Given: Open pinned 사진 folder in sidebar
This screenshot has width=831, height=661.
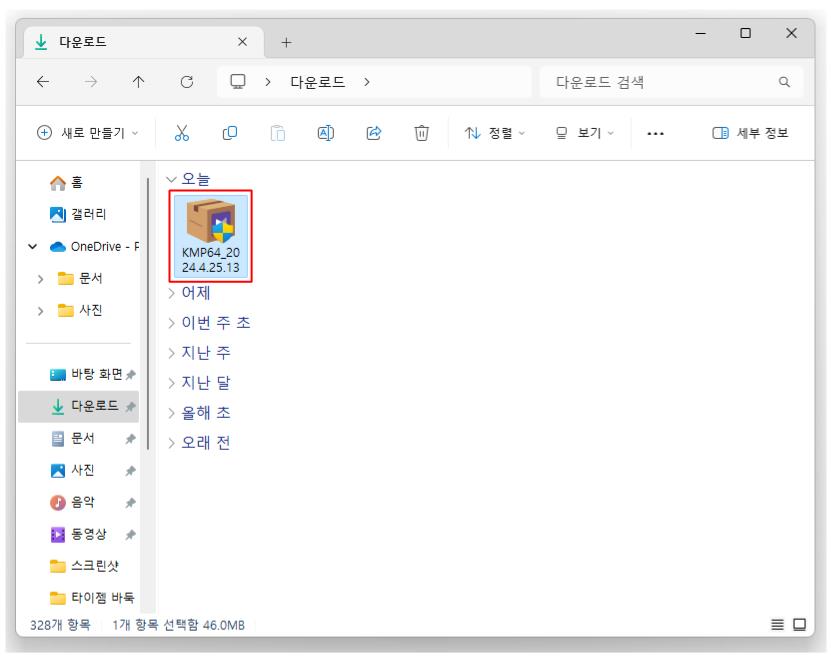Looking at the screenshot, I should pos(73,470).
